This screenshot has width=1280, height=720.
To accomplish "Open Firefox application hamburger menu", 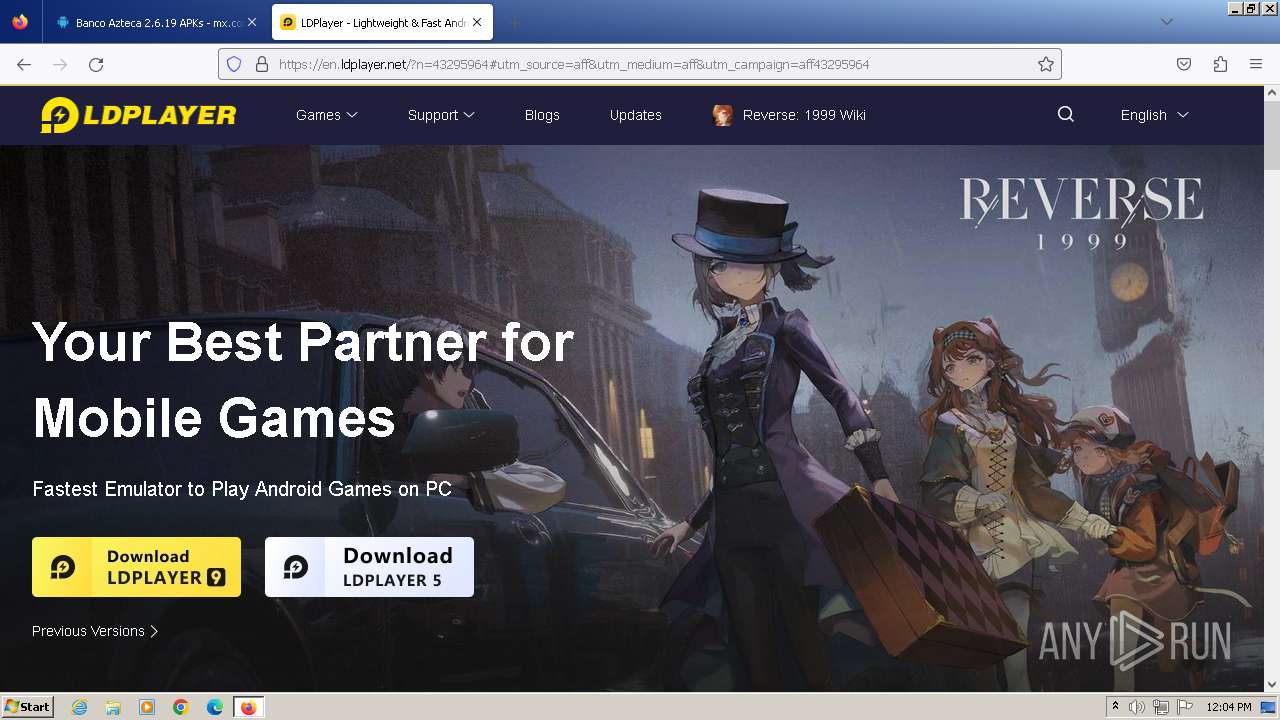I will (x=1256, y=64).
